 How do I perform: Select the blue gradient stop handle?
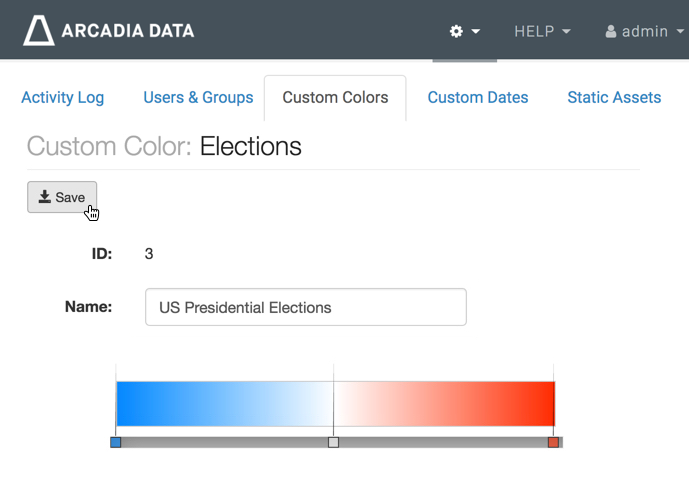pos(116,442)
